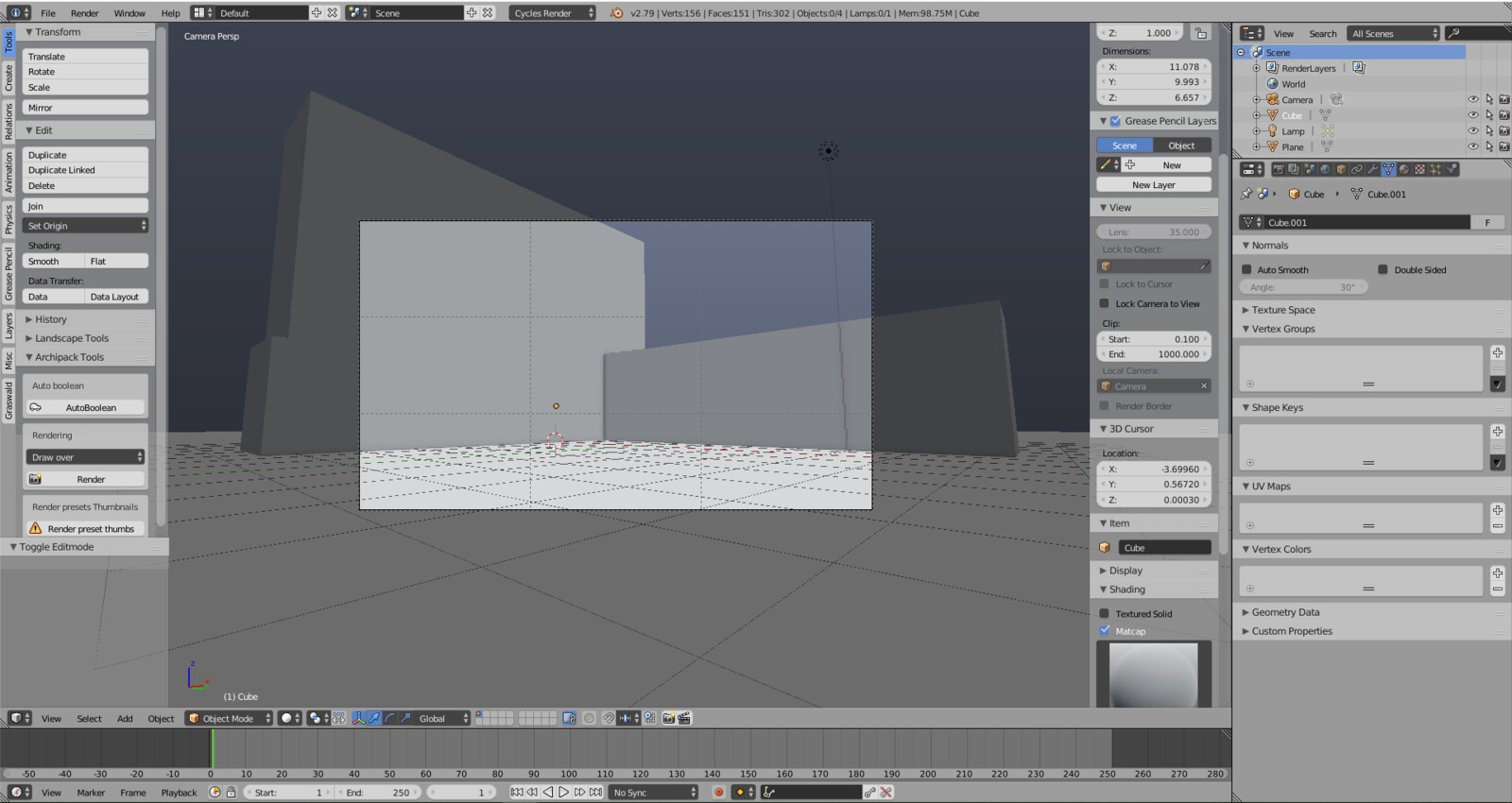
Task: Open the Physics properties tab
Action: pyautogui.click(x=1451, y=169)
